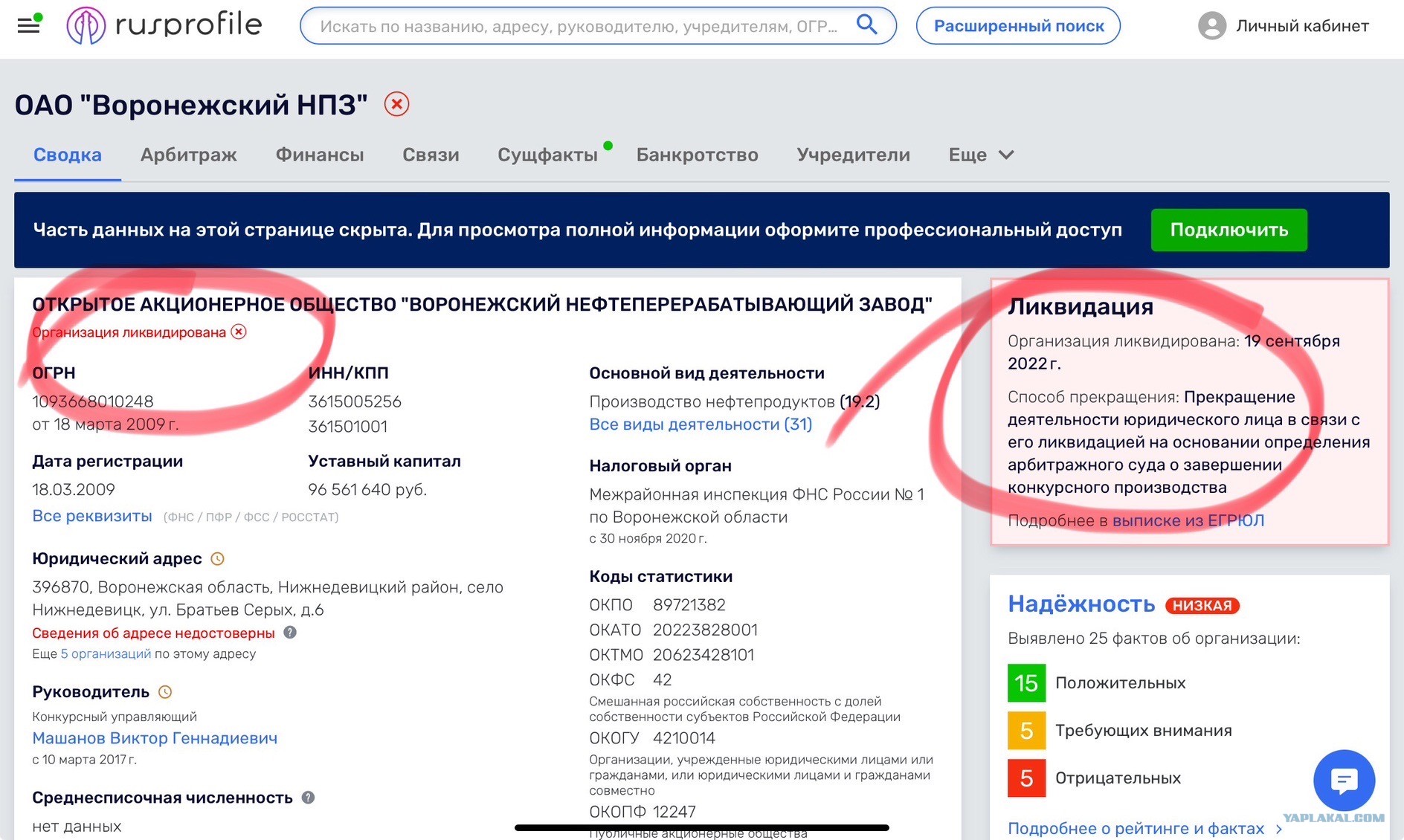Click the OKATO code 20223828001
1404x840 pixels.
click(705, 630)
